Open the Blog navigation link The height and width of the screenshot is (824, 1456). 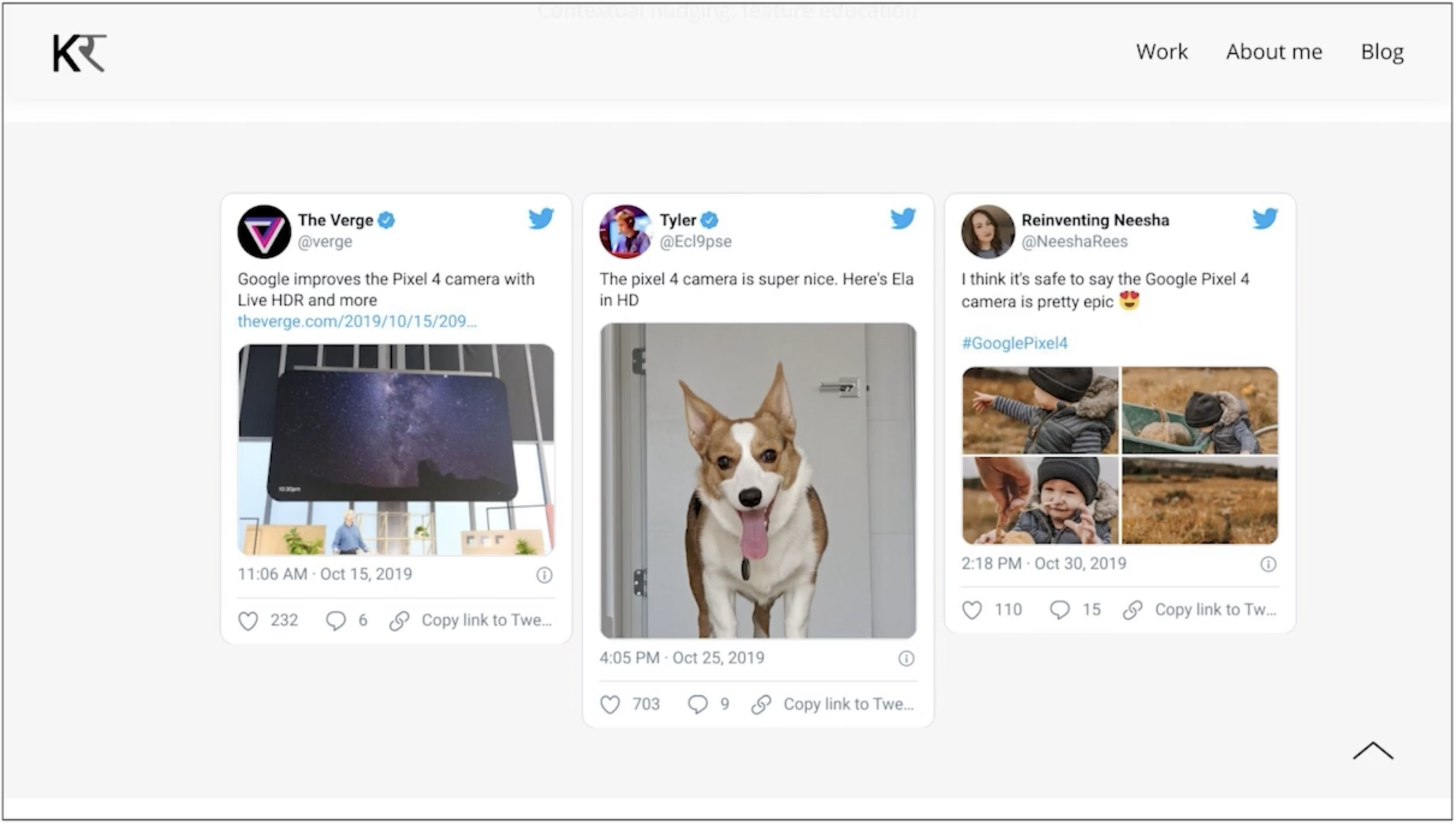(x=1381, y=52)
